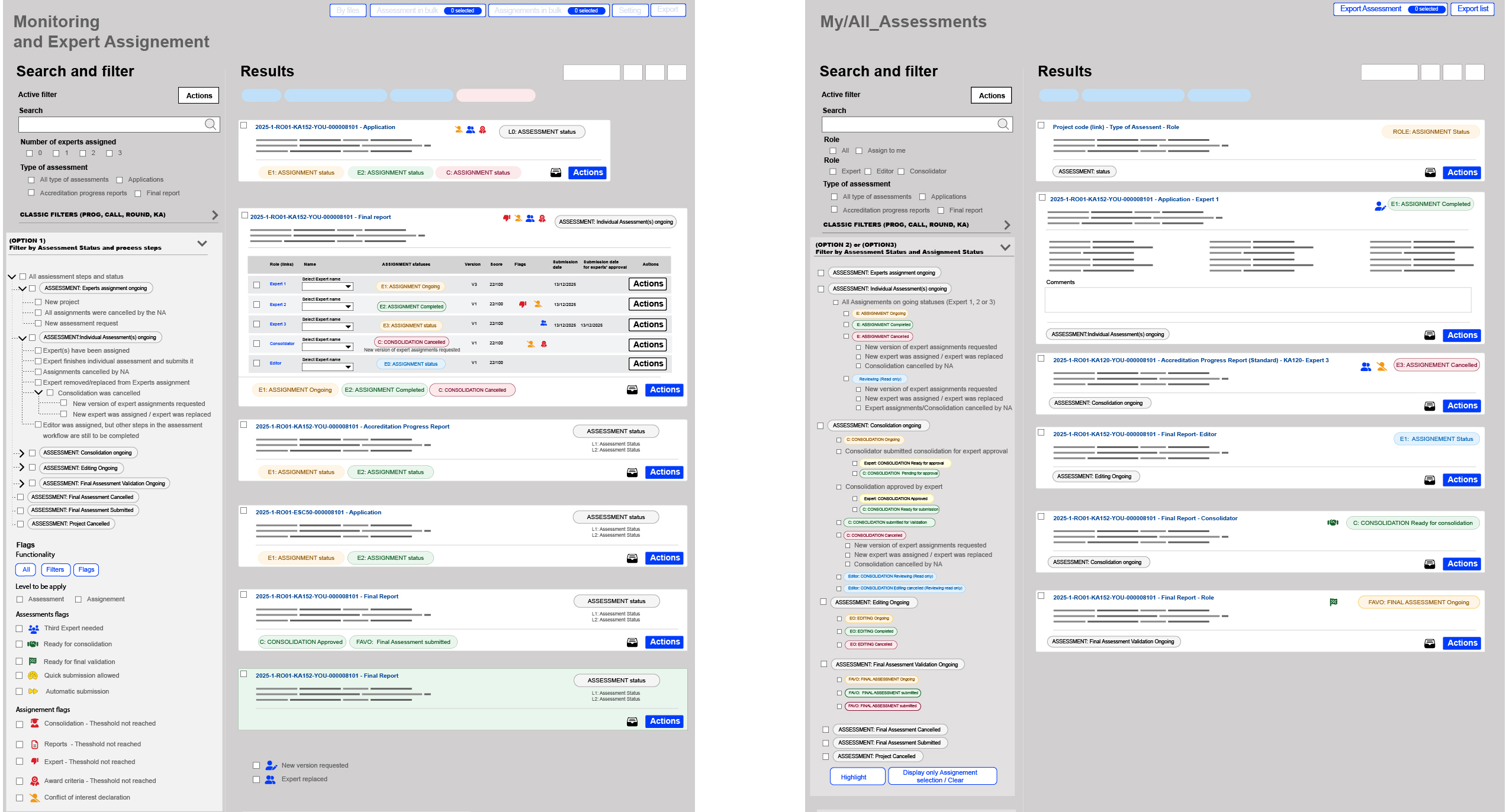This screenshot has width=1506, height=812.
Task: Check the Consolidator role checkbox
Action: (901, 172)
